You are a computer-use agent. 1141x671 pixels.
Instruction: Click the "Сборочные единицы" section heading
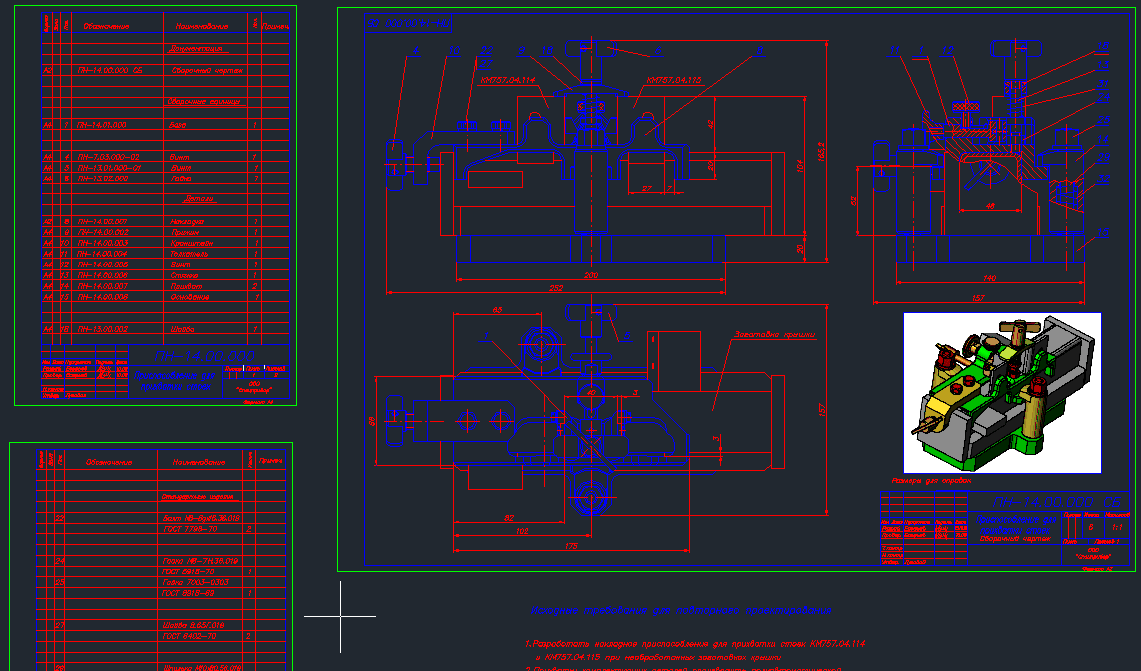(x=203, y=102)
